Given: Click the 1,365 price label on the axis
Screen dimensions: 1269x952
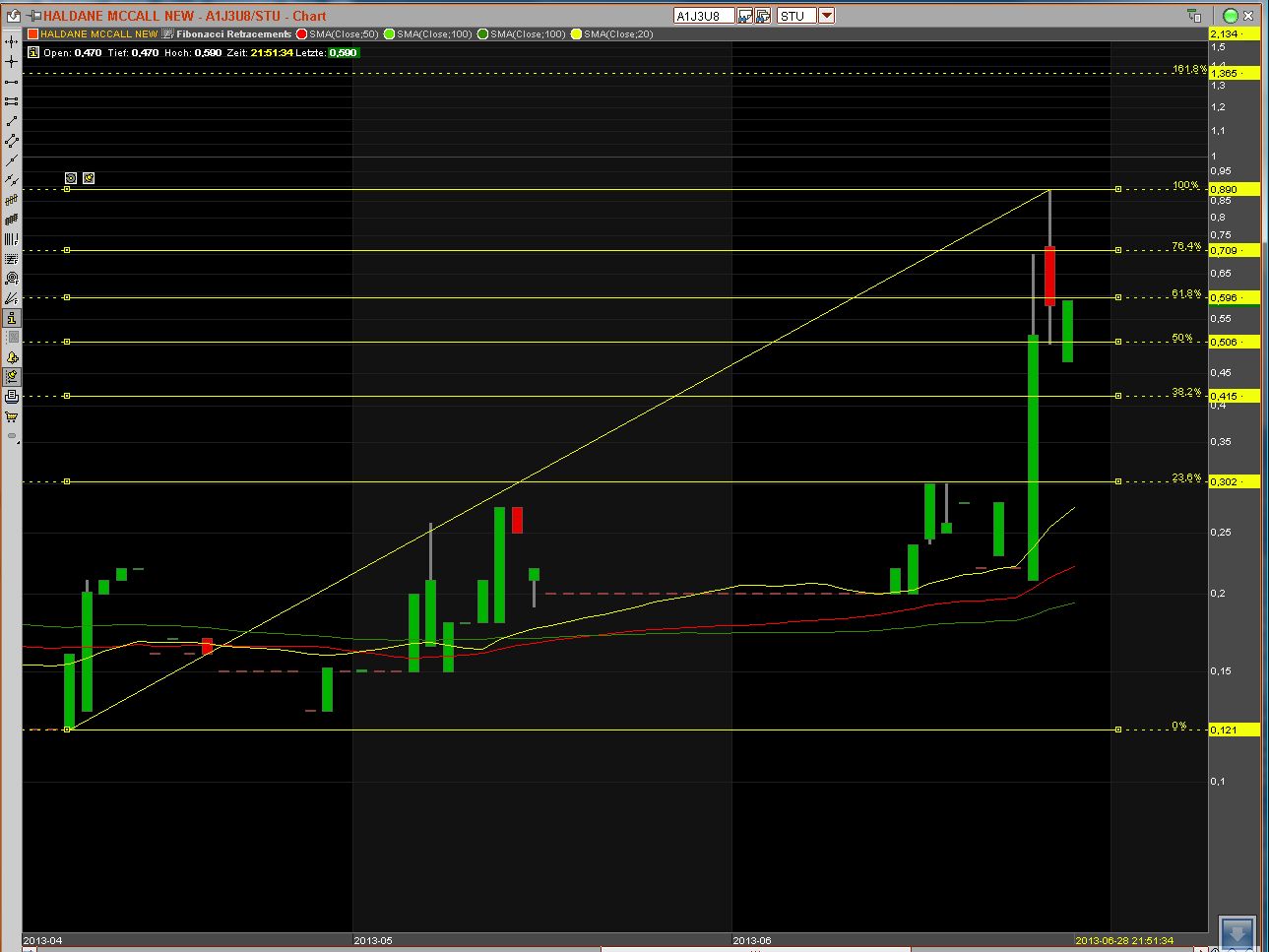Looking at the screenshot, I should tap(1235, 73).
